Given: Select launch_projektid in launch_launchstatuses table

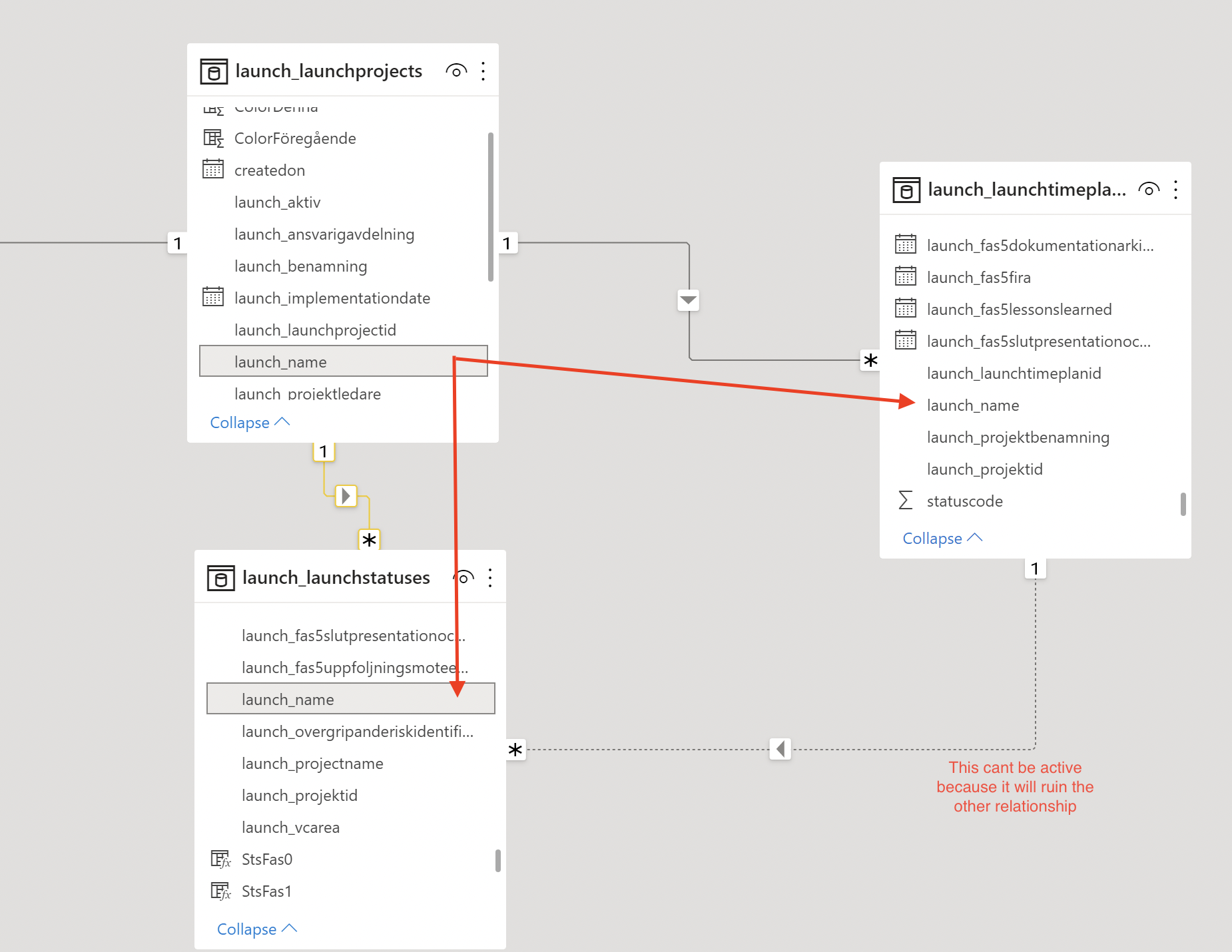Looking at the screenshot, I should [351, 796].
